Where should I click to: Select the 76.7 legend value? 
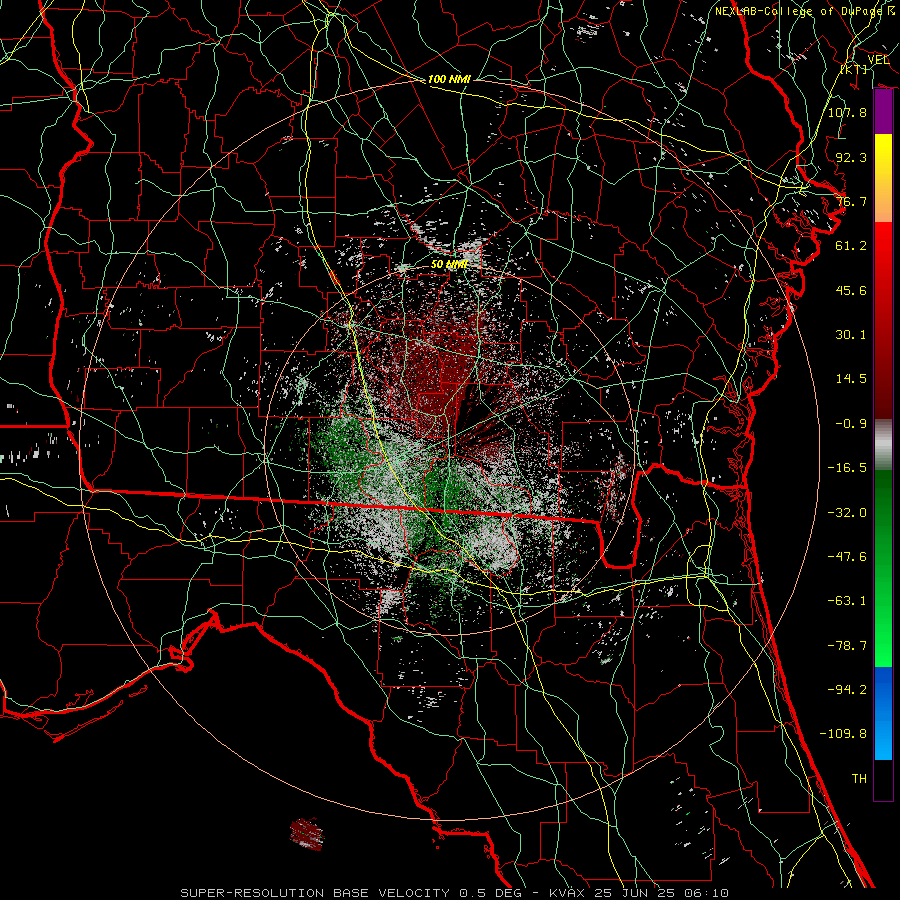851,201
